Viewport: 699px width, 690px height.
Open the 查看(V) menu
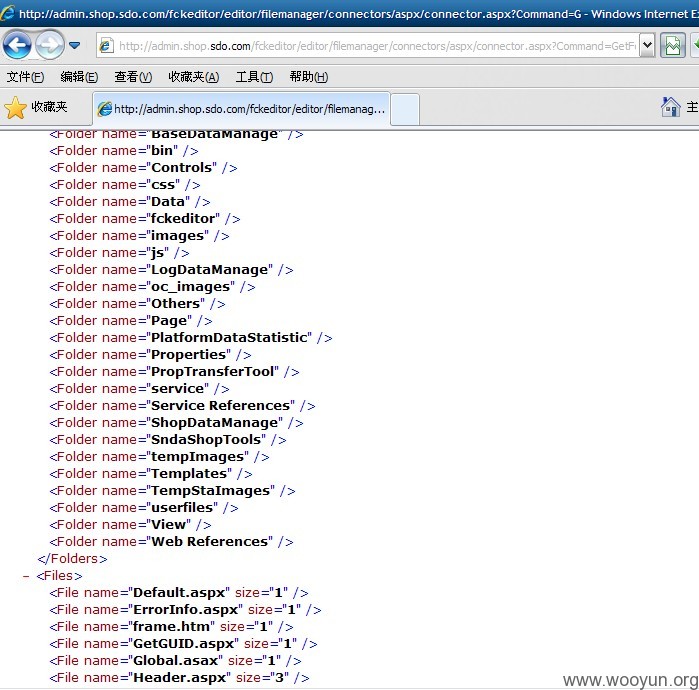click(x=133, y=77)
